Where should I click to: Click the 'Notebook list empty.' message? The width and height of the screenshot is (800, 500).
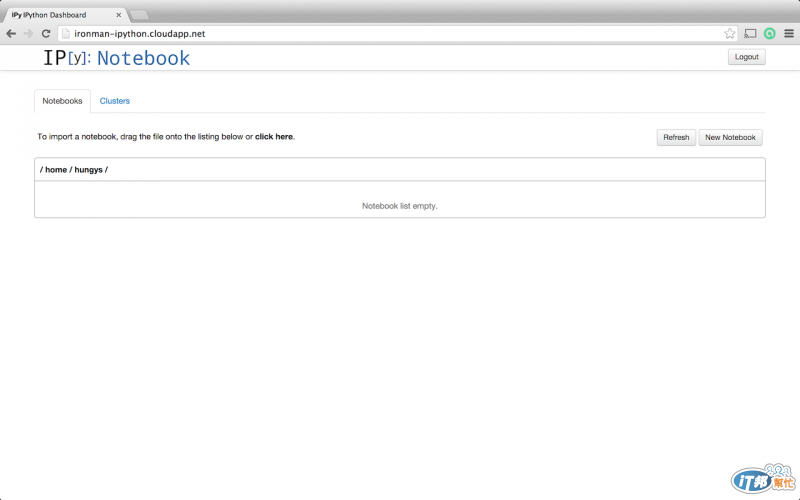click(x=399, y=206)
